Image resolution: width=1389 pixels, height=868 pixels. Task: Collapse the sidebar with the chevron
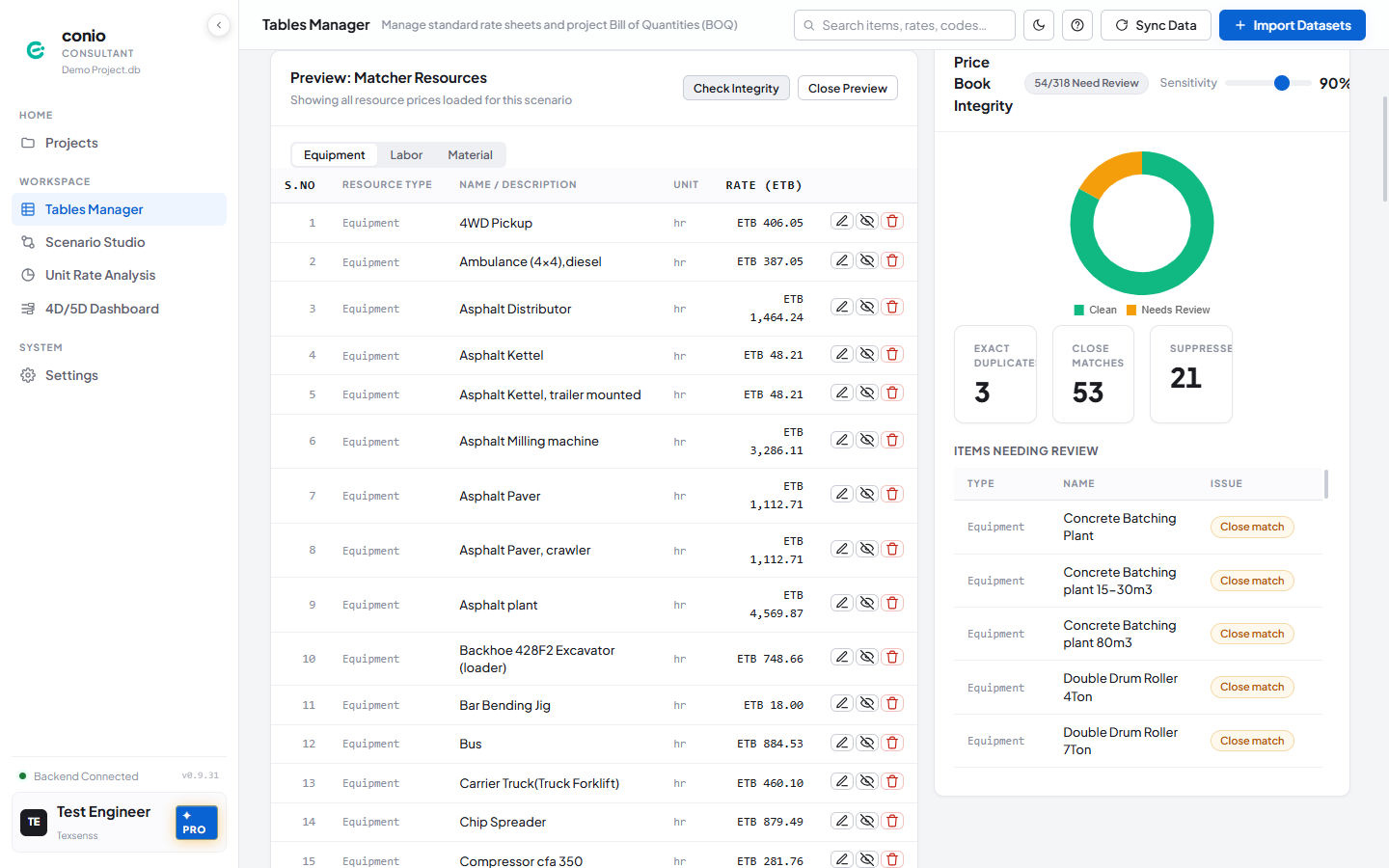219,25
